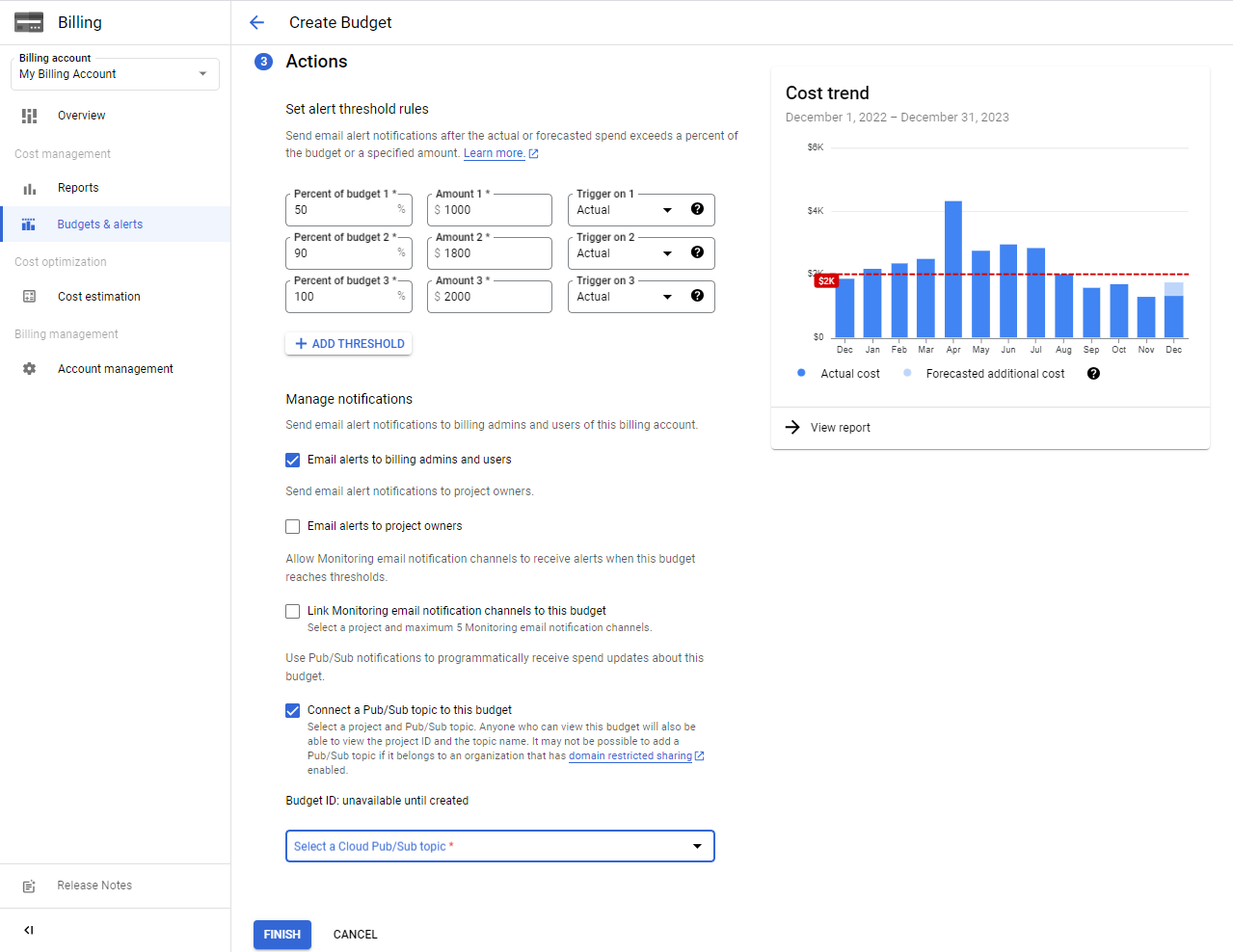Click the Amount 3 field showing 2000

490,297
